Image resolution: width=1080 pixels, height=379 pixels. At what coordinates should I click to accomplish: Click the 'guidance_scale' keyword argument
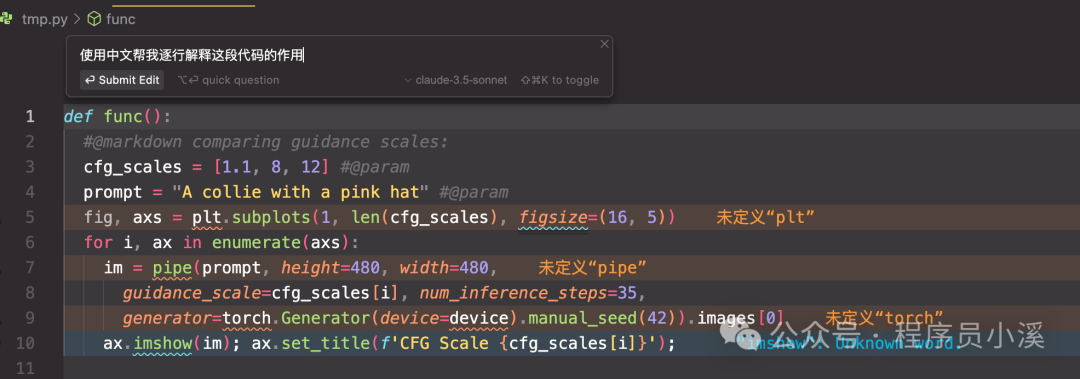[x=191, y=293]
